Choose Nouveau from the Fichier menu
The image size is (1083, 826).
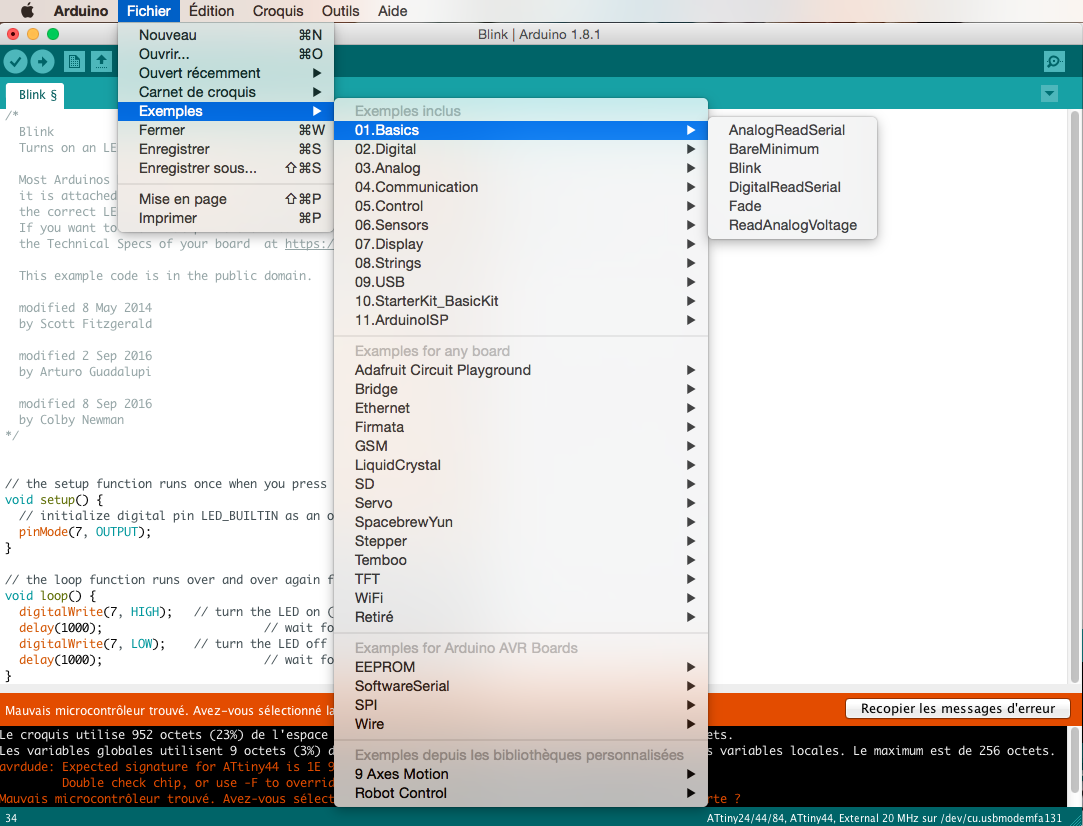point(226,35)
